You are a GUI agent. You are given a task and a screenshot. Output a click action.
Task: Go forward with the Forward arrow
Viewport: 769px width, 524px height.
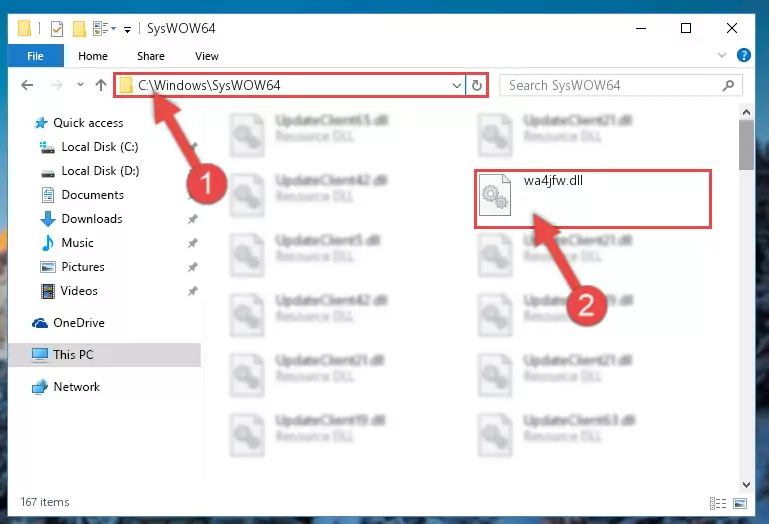(57, 85)
